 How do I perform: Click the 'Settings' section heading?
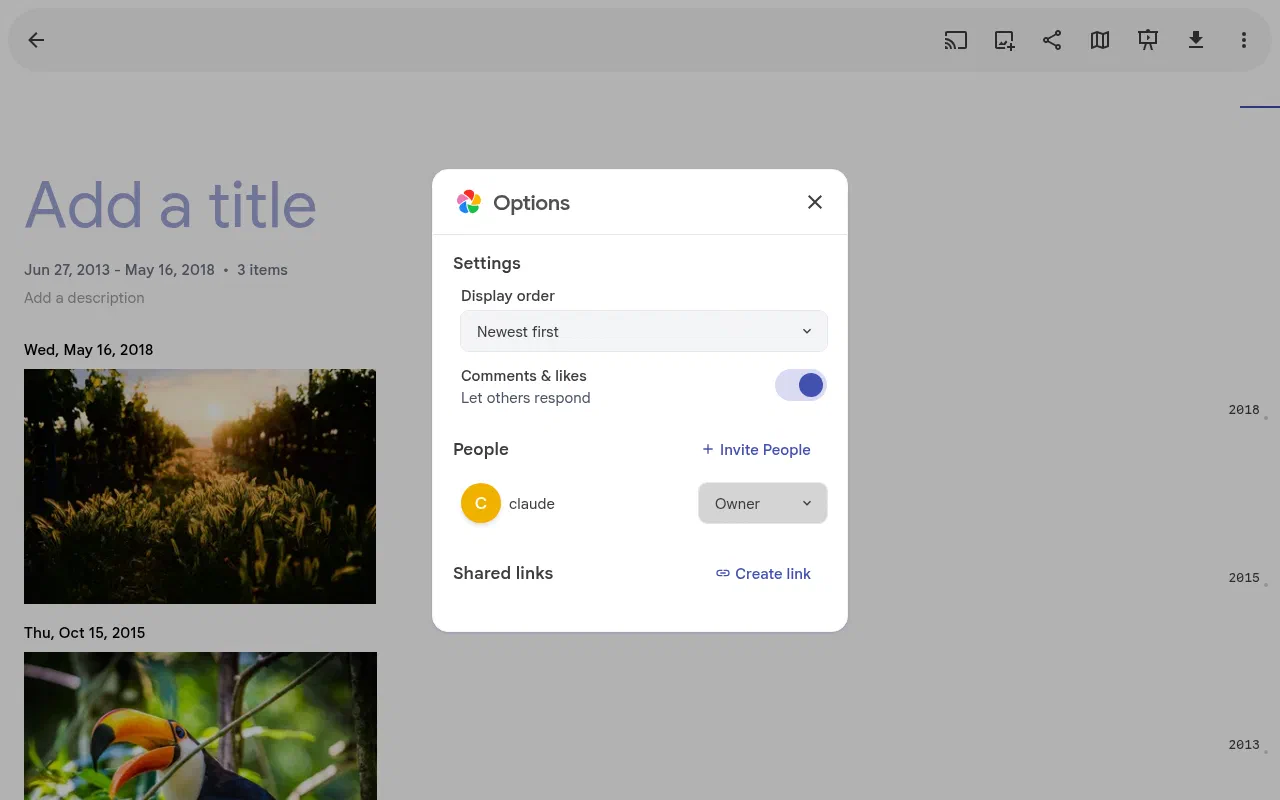[487, 263]
